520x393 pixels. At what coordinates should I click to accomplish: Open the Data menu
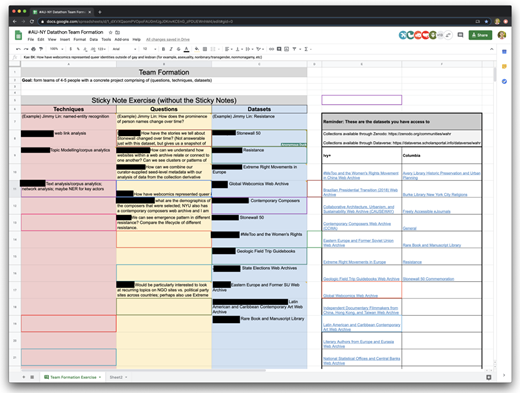pos(94,39)
